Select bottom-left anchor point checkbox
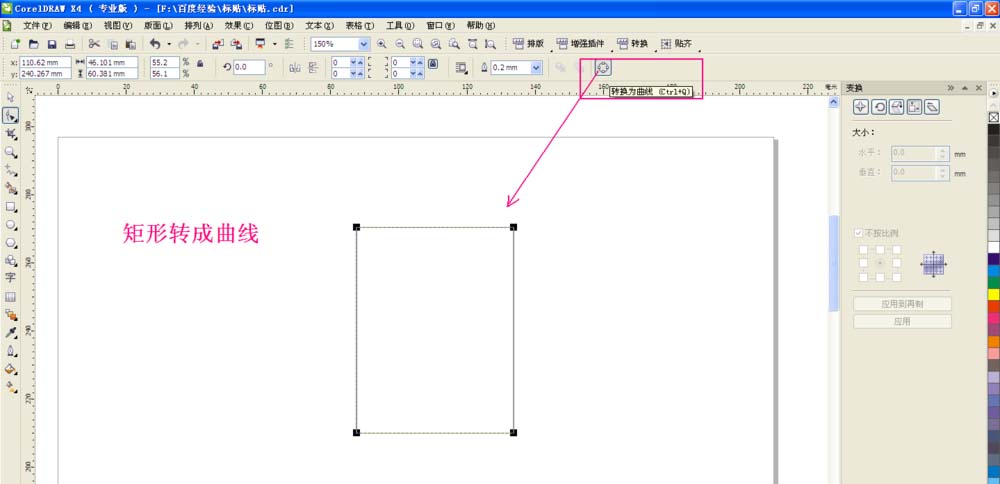The height and width of the screenshot is (484, 1000). [x=864, y=277]
